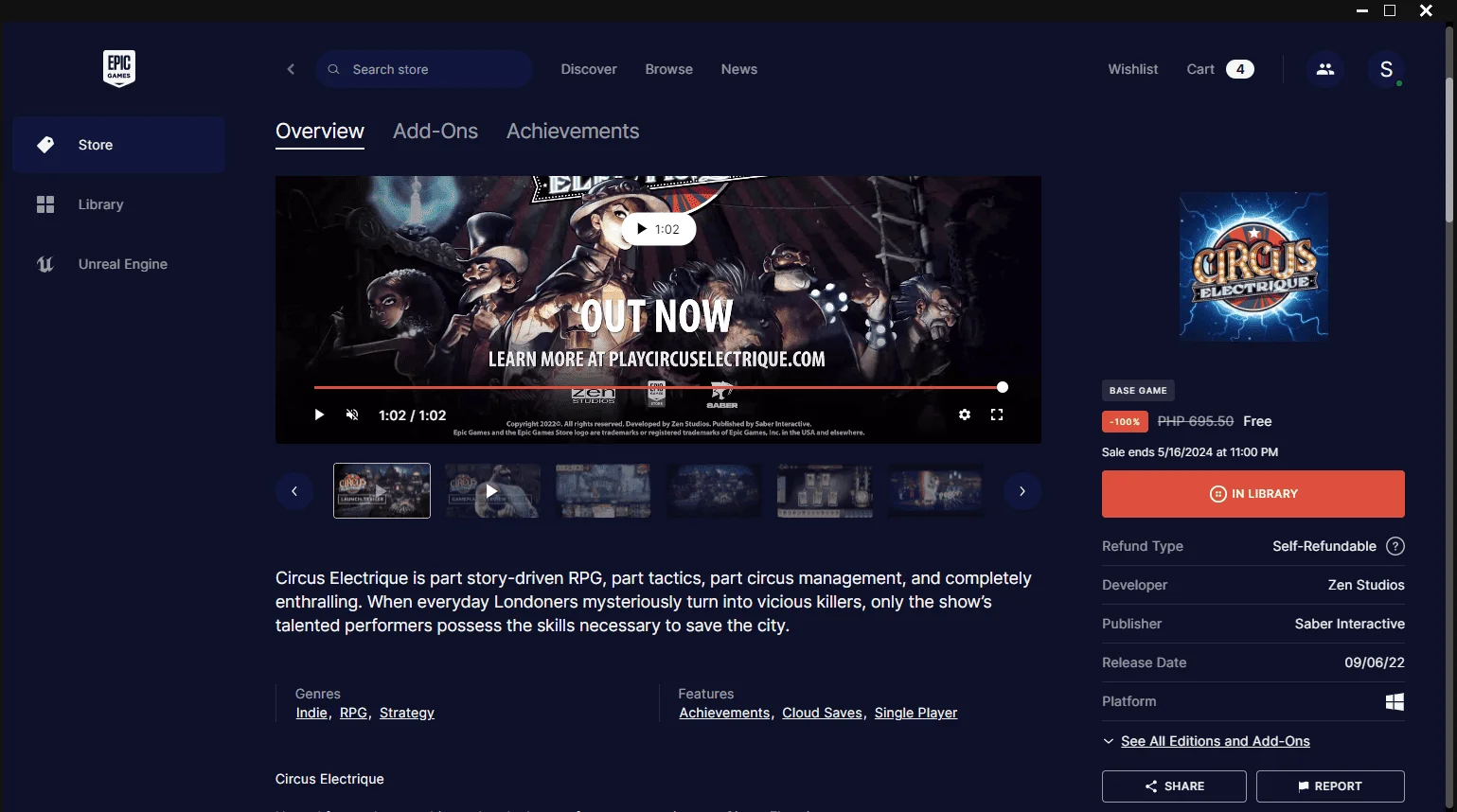Open the Single Player feature link
The image size is (1457, 812).
pos(915,713)
